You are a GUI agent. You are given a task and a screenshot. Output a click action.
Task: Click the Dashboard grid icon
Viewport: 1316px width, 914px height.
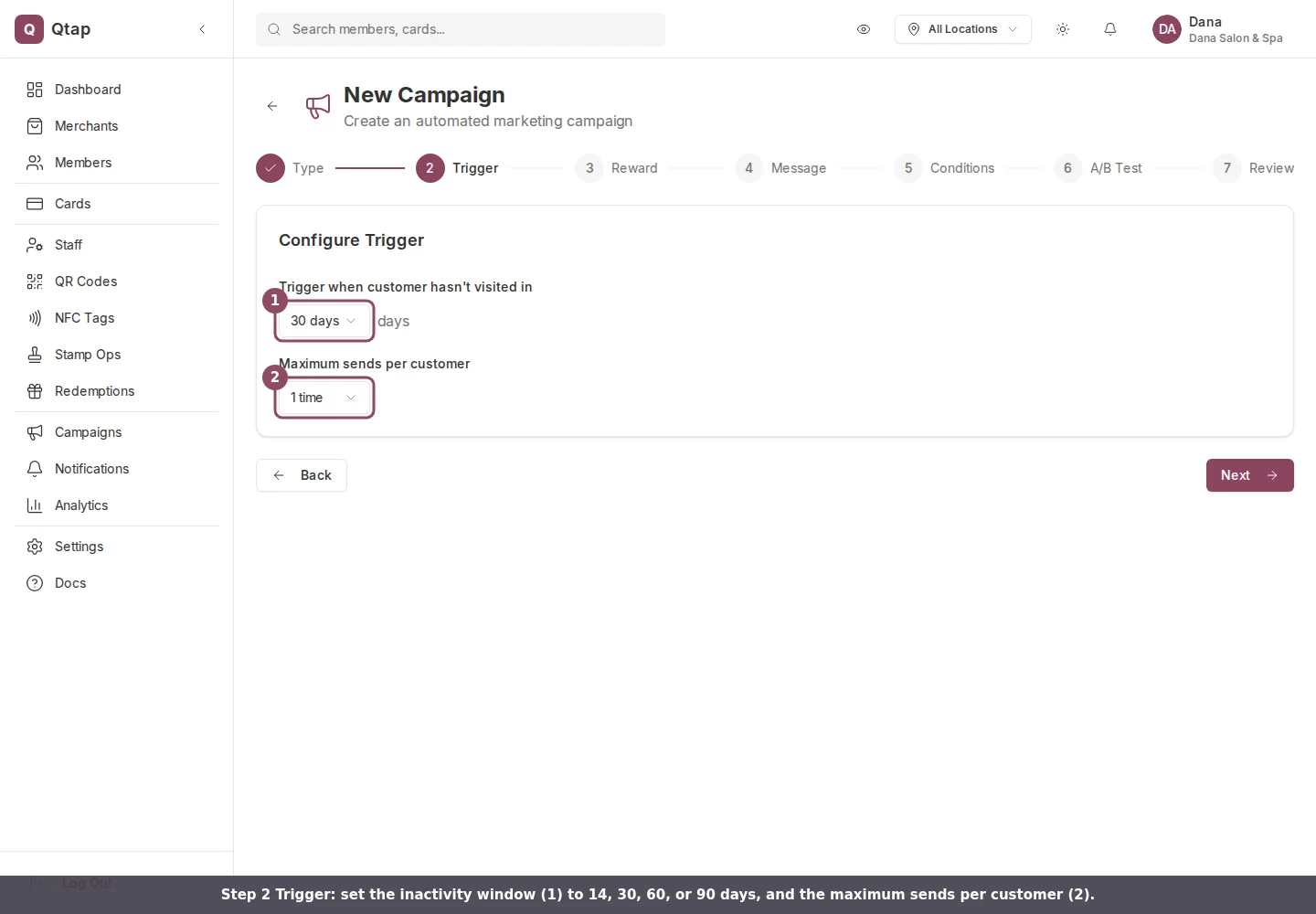point(35,90)
